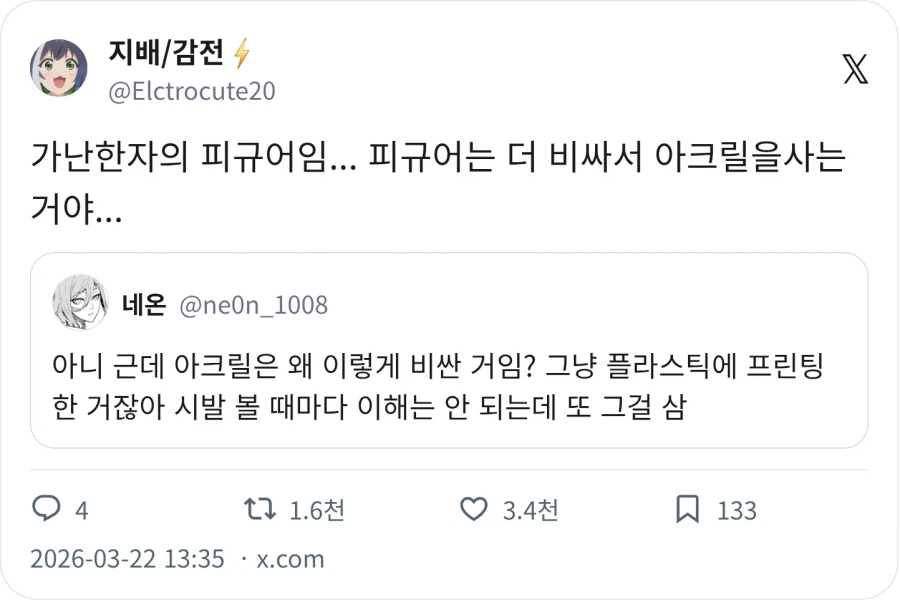Image resolution: width=900 pixels, height=600 pixels.
Task: Expand the quoted tweet from @ne0n_1008
Action: 450,355
